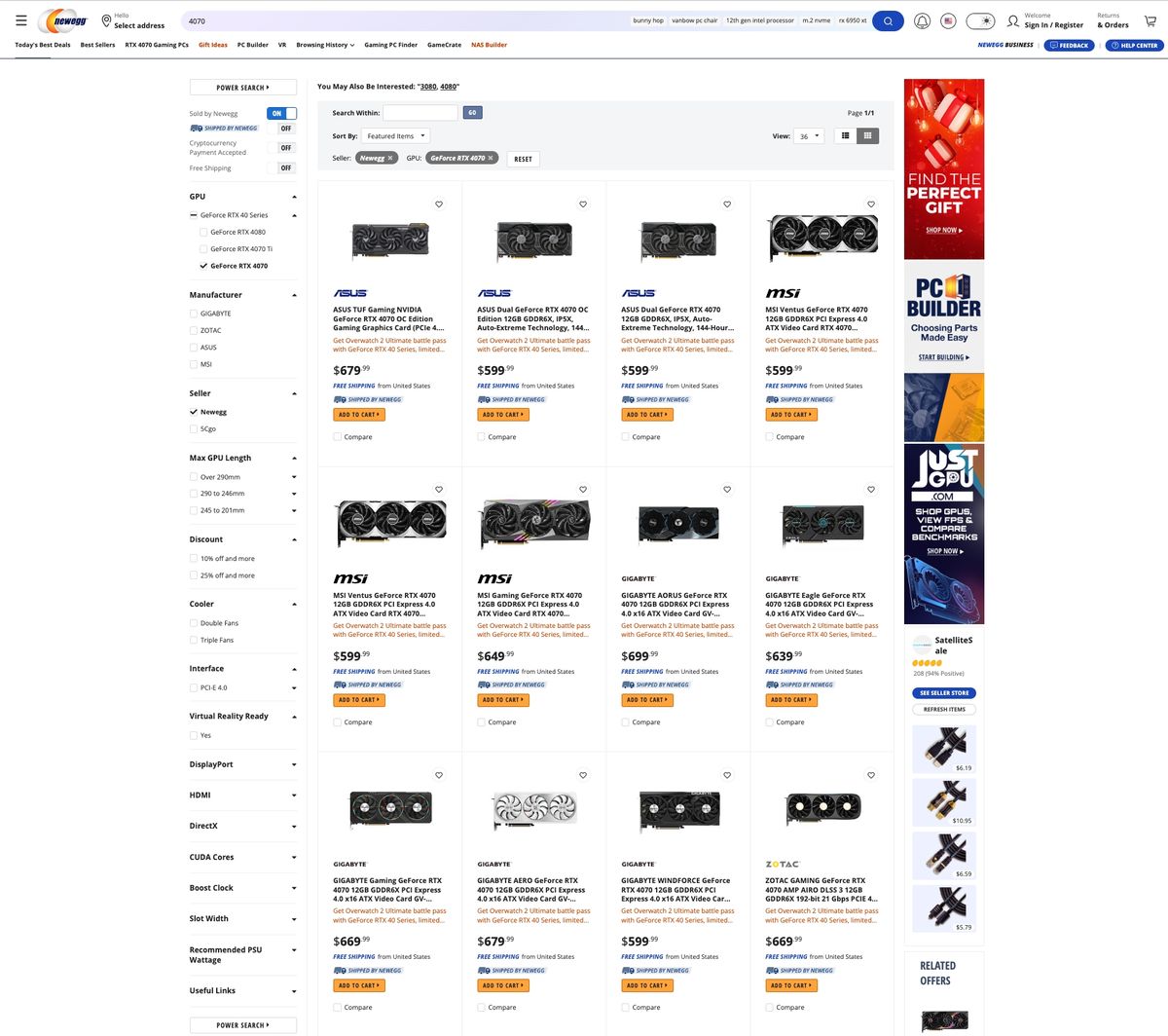Screen dimensions: 1168x1036
Task: Expand the Boost Clock filter section
Action: (x=242, y=888)
